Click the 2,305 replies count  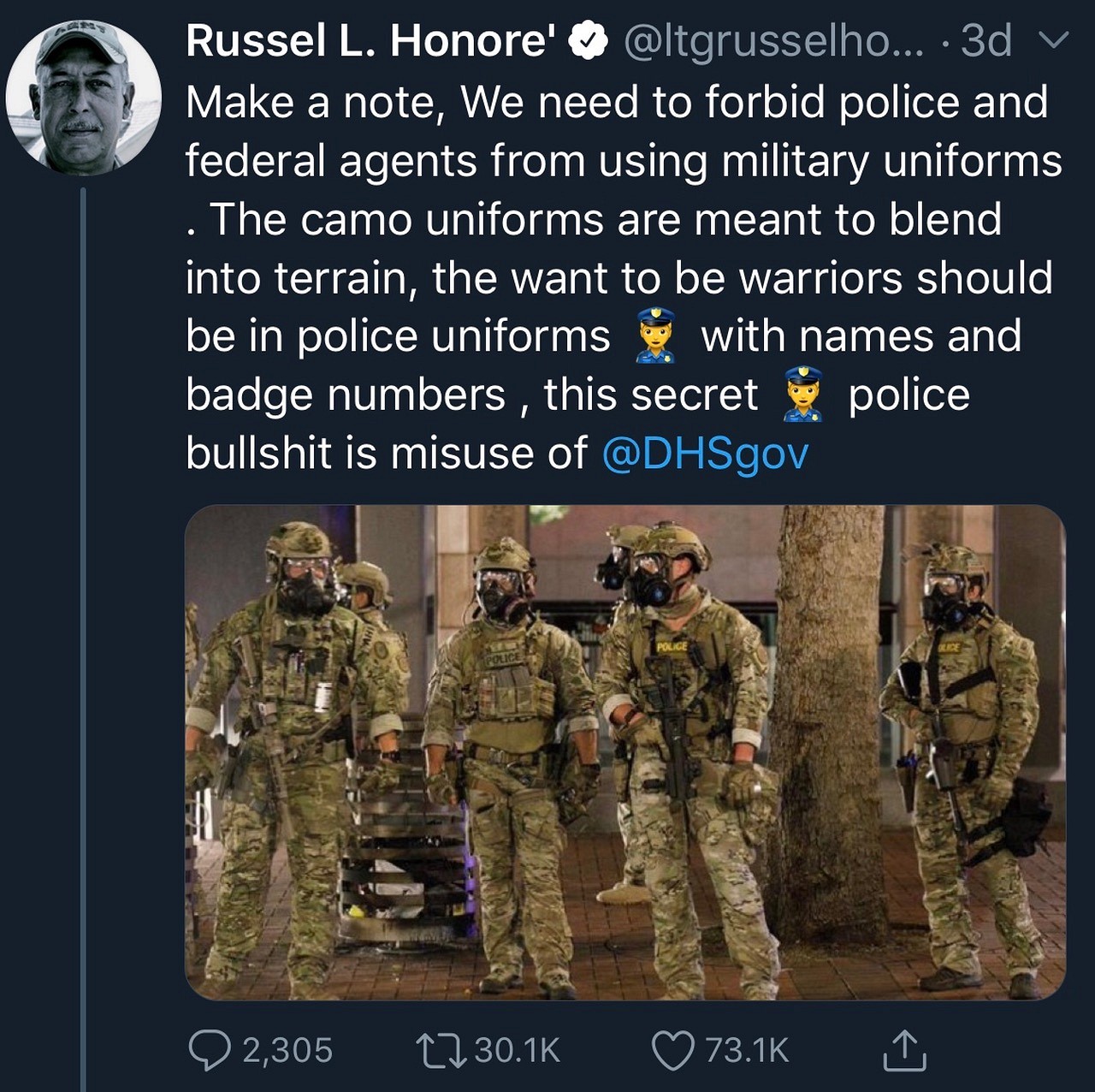(x=287, y=1050)
